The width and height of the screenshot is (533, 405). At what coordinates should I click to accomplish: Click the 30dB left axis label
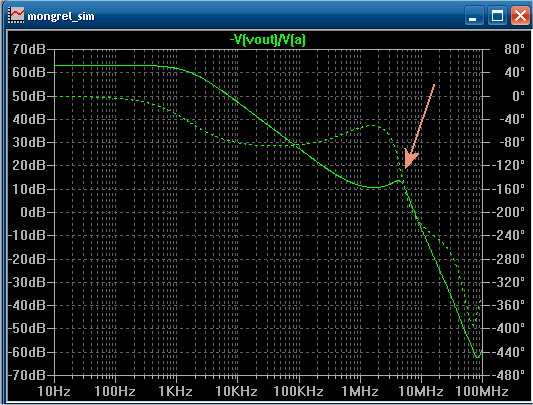tap(29, 142)
